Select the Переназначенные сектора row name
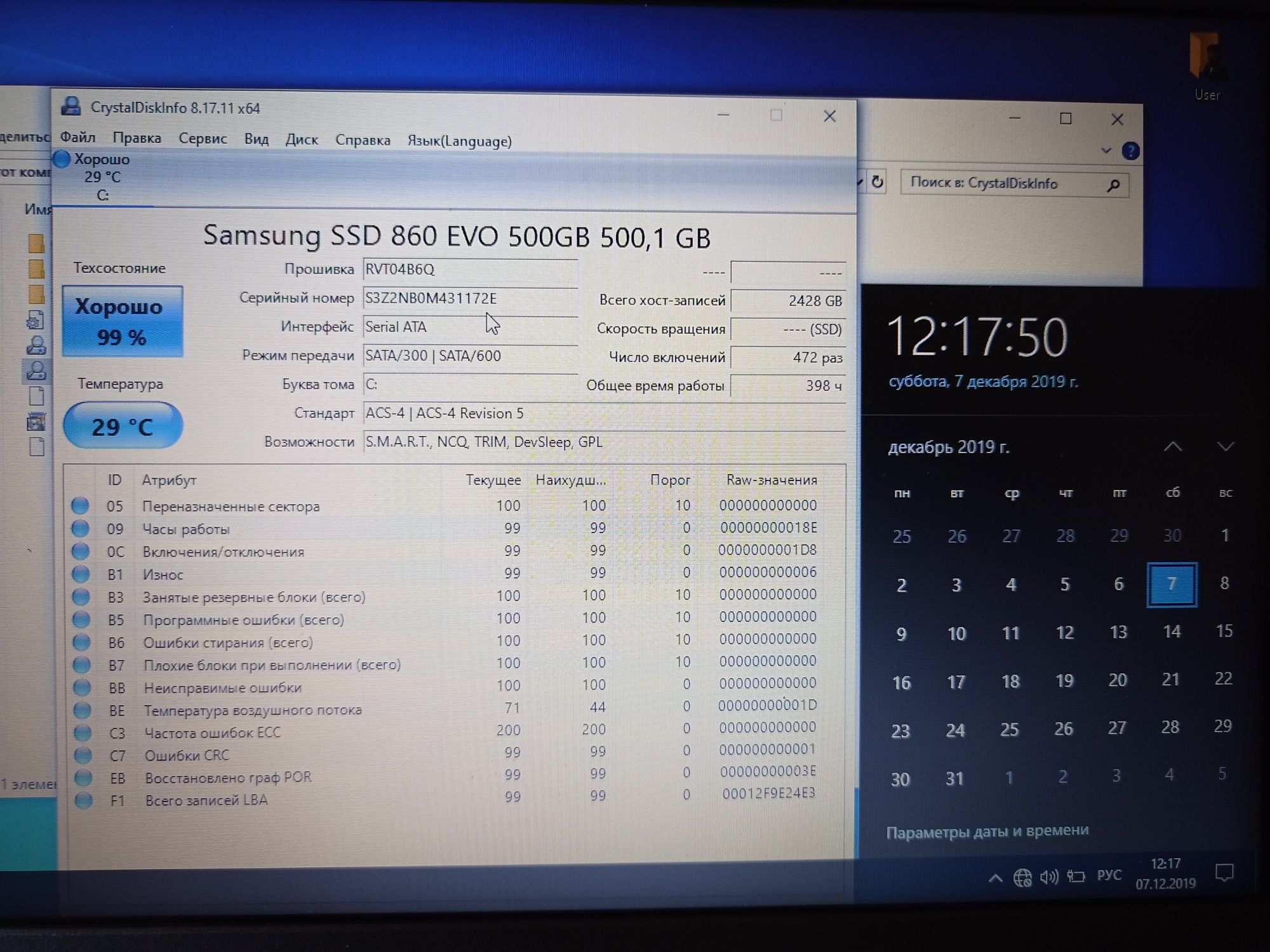Screen dimensions: 1270x952 point(231,506)
